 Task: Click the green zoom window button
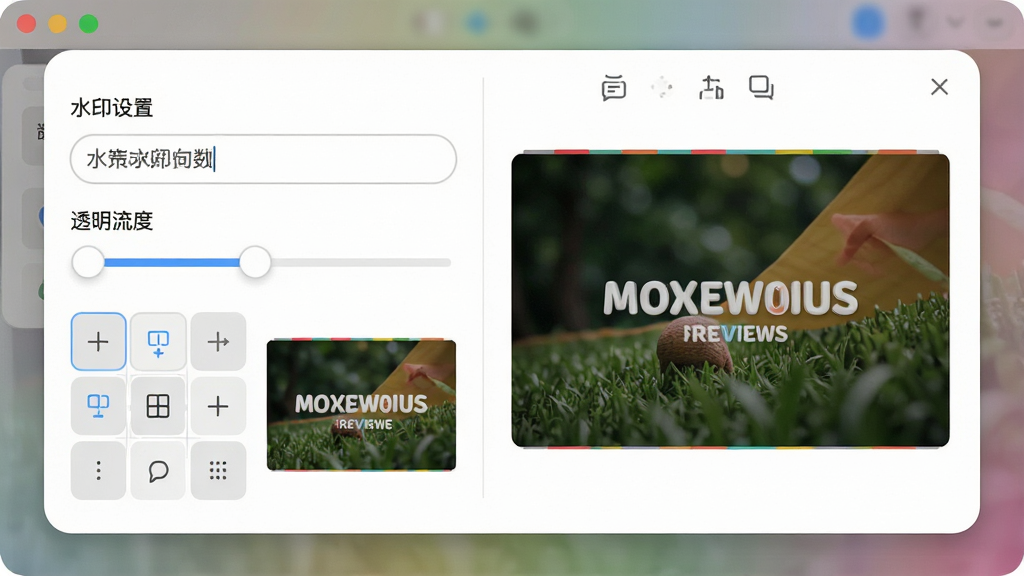tap(89, 24)
